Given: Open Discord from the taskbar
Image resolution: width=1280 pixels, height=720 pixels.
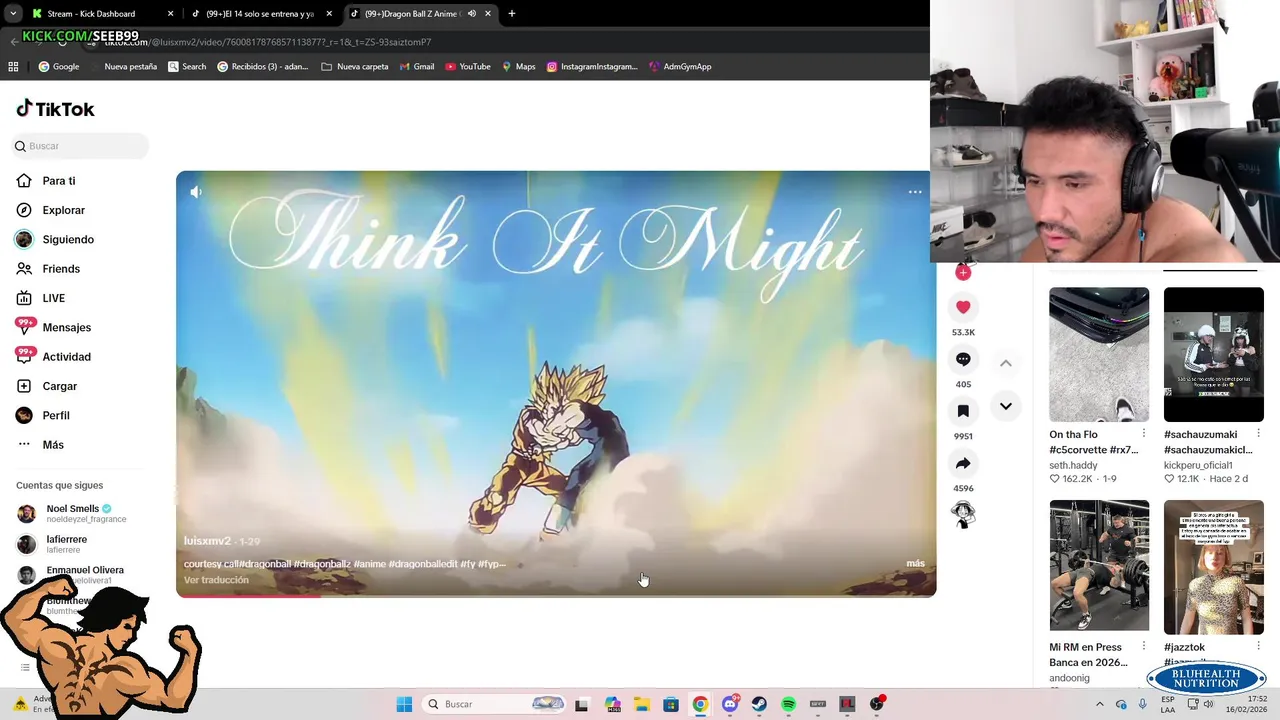Looking at the screenshot, I should tap(730, 704).
